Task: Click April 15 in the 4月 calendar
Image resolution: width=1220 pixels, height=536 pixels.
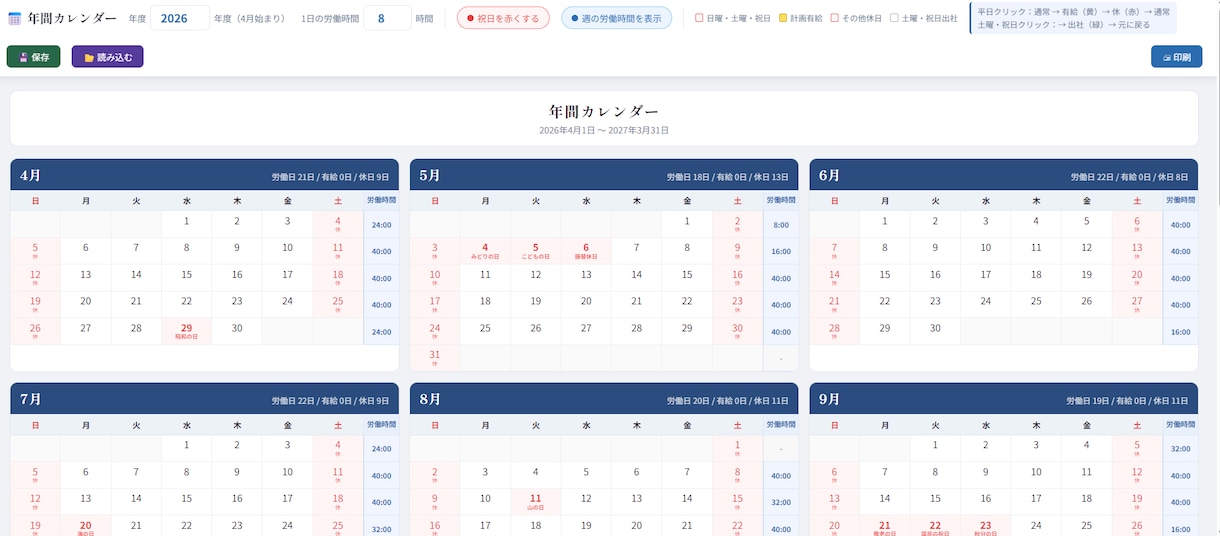Action: point(187,277)
